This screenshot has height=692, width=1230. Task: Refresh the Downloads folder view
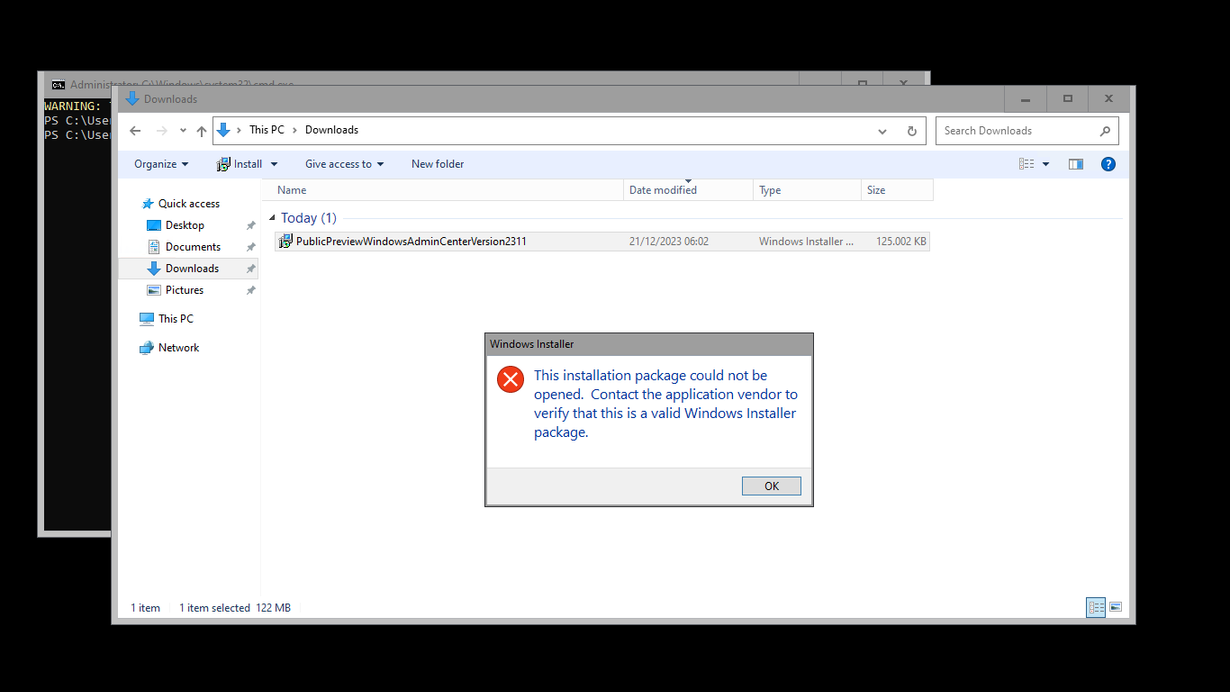pos(911,131)
